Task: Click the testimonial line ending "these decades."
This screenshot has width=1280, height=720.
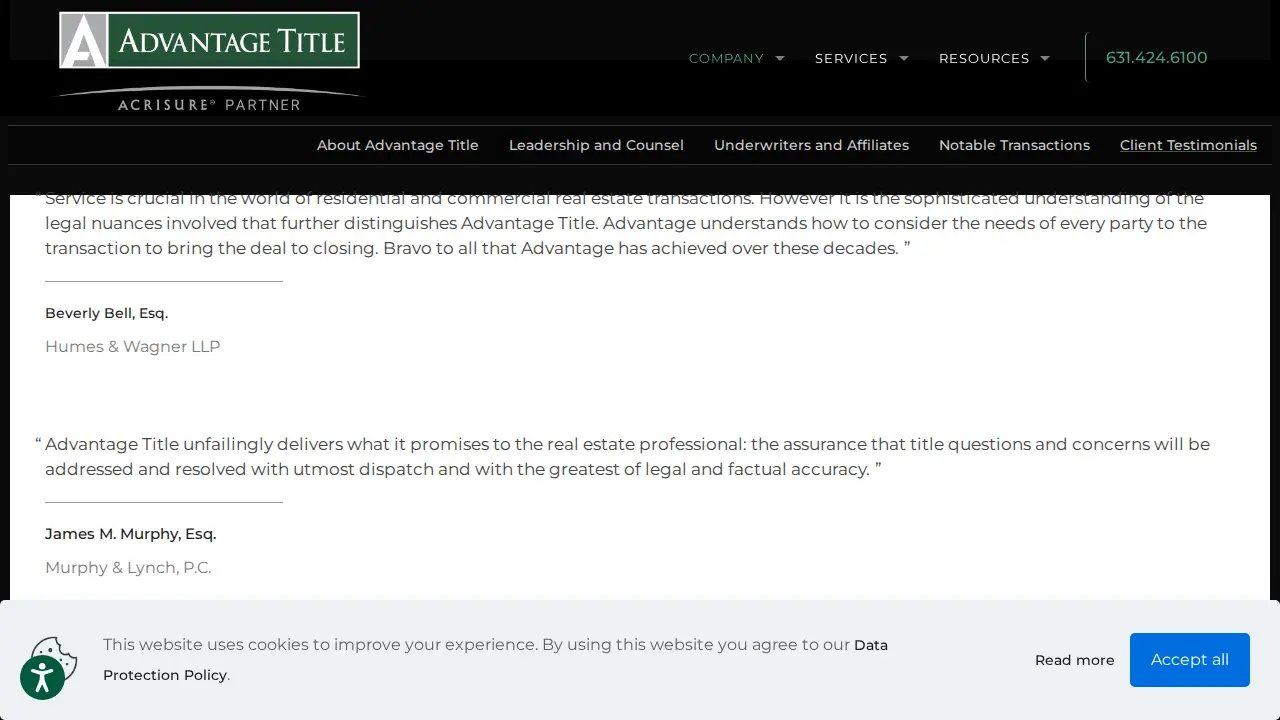Action: coord(478,248)
